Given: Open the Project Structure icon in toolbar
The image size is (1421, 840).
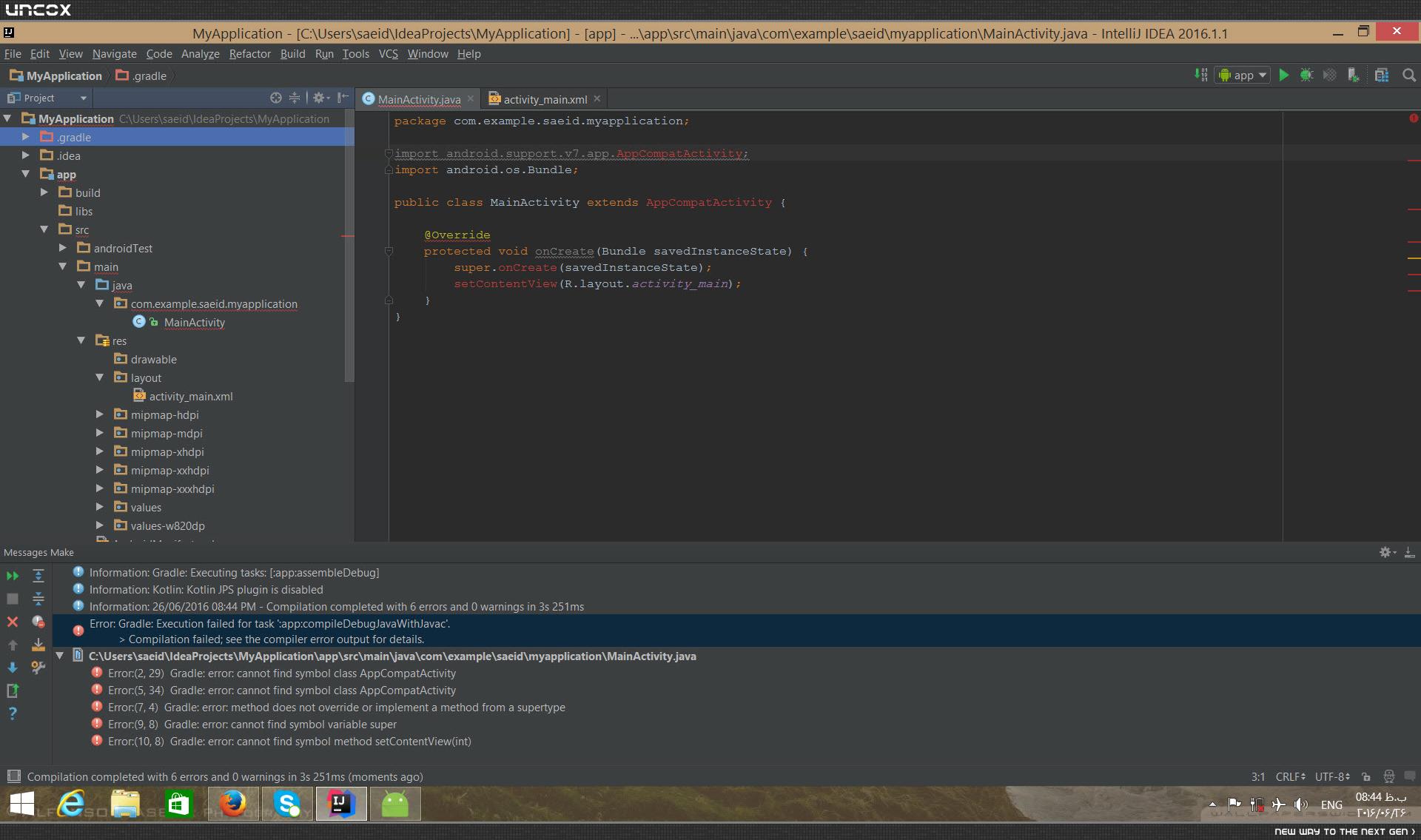Looking at the screenshot, I should pyautogui.click(x=1382, y=75).
